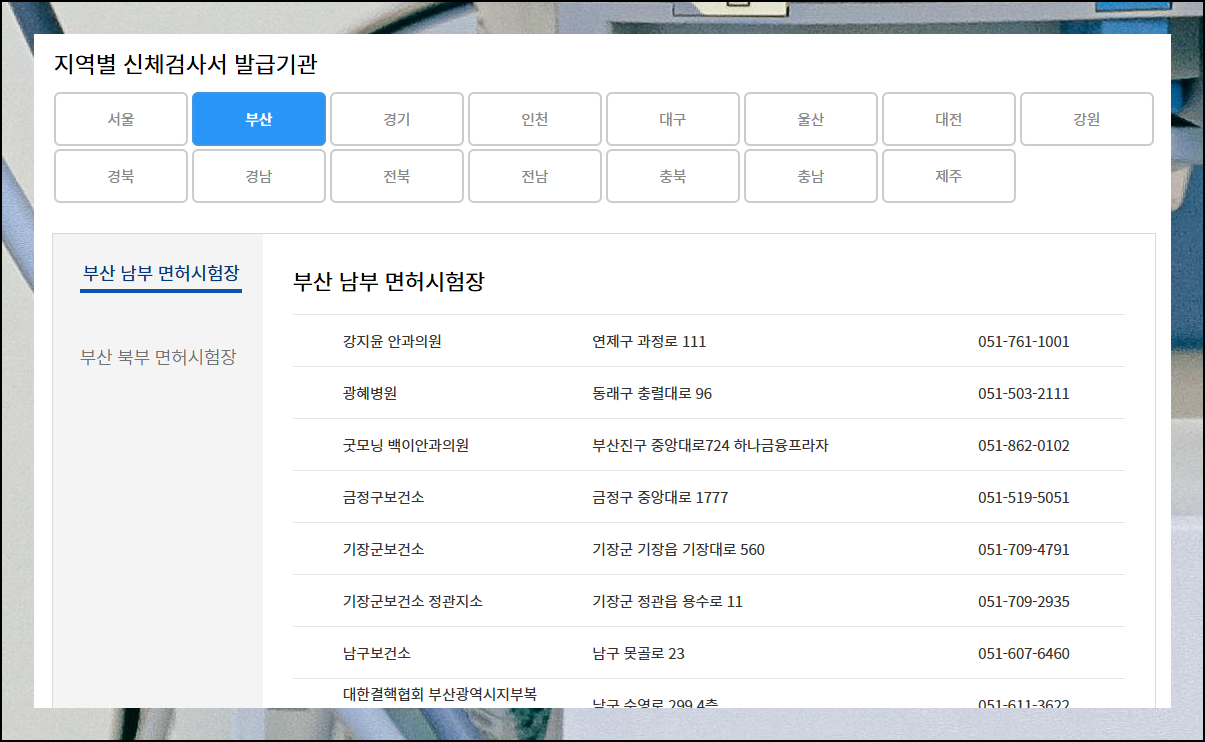1205x742 pixels.
Task: Click address 기장군 정관읍 용수로 11
Action: (667, 601)
